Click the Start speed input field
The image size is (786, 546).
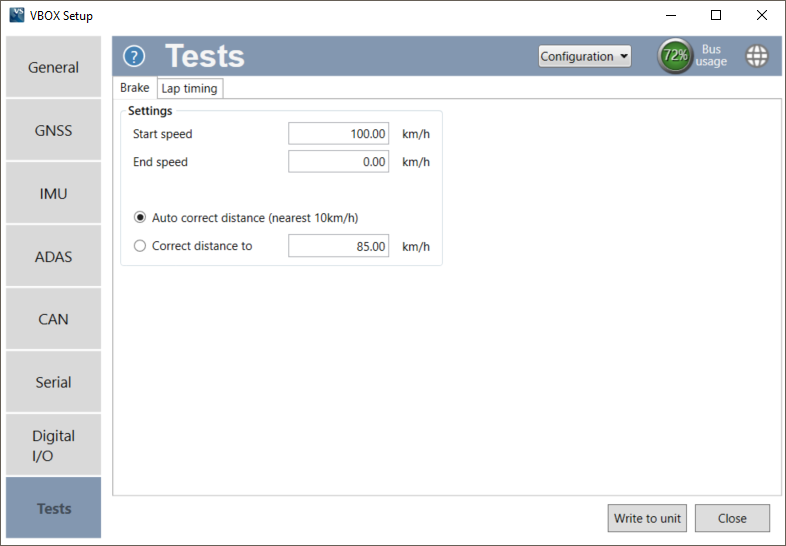coord(338,134)
